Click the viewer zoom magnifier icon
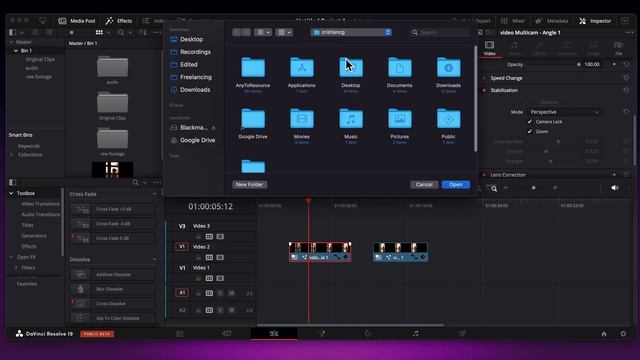Viewport: 640px width, 360px height. click(x=494, y=189)
